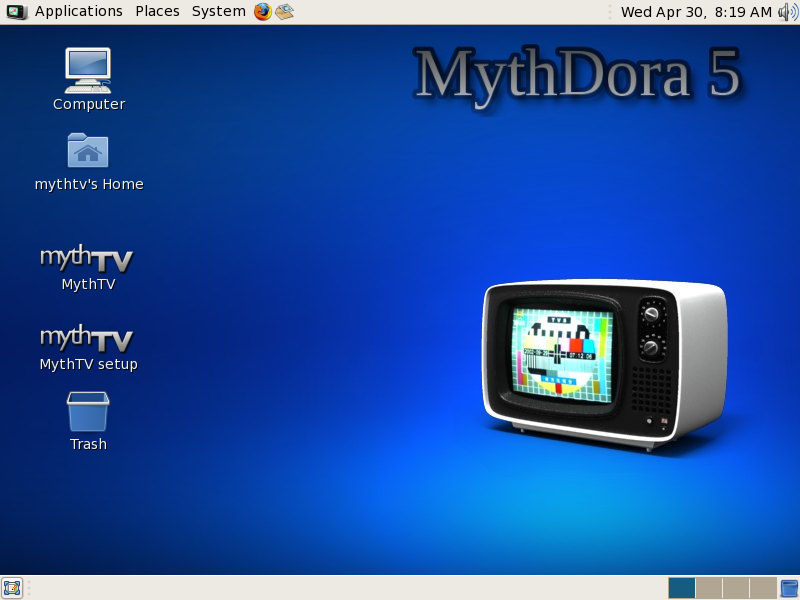Switch to the first (active) workspace
Viewport: 800px width, 600px height.
tap(682, 588)
